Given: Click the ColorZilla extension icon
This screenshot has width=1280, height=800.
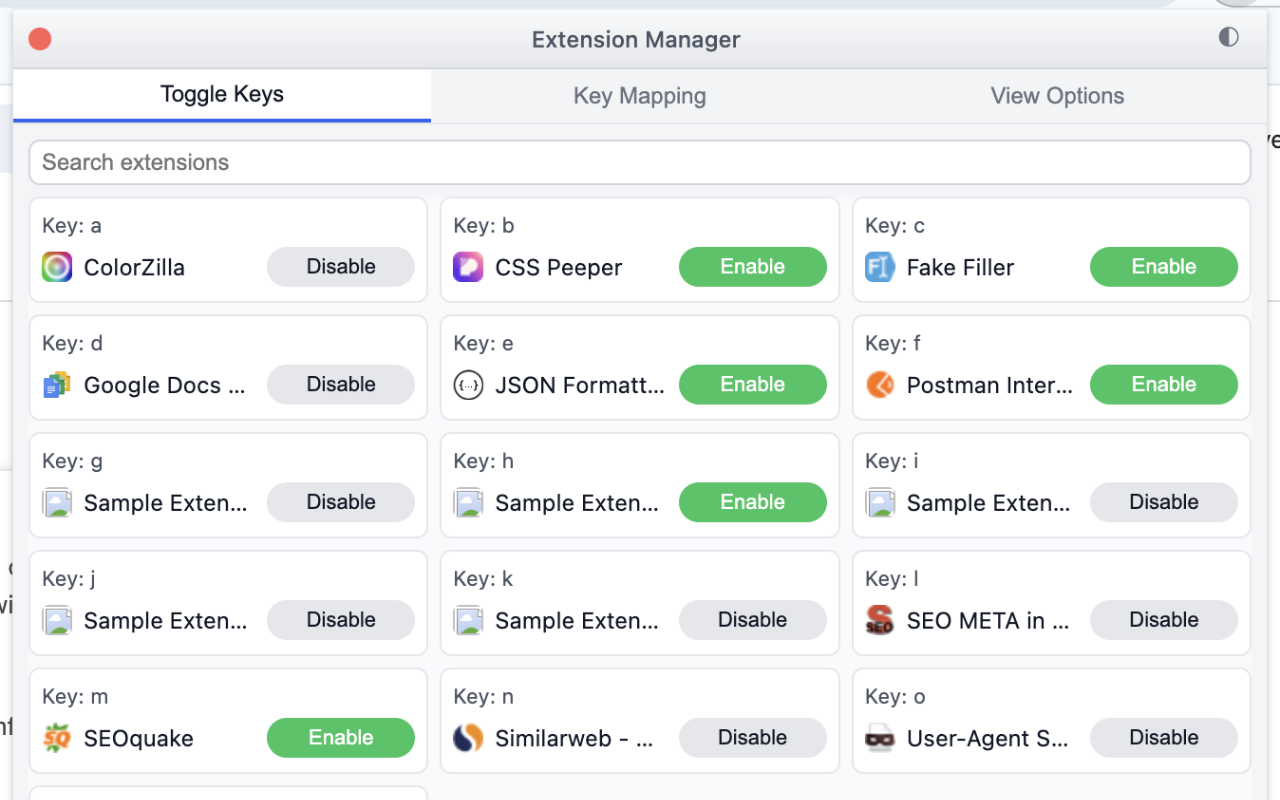Looking at the screenshot, I should (x=57, y=267).
